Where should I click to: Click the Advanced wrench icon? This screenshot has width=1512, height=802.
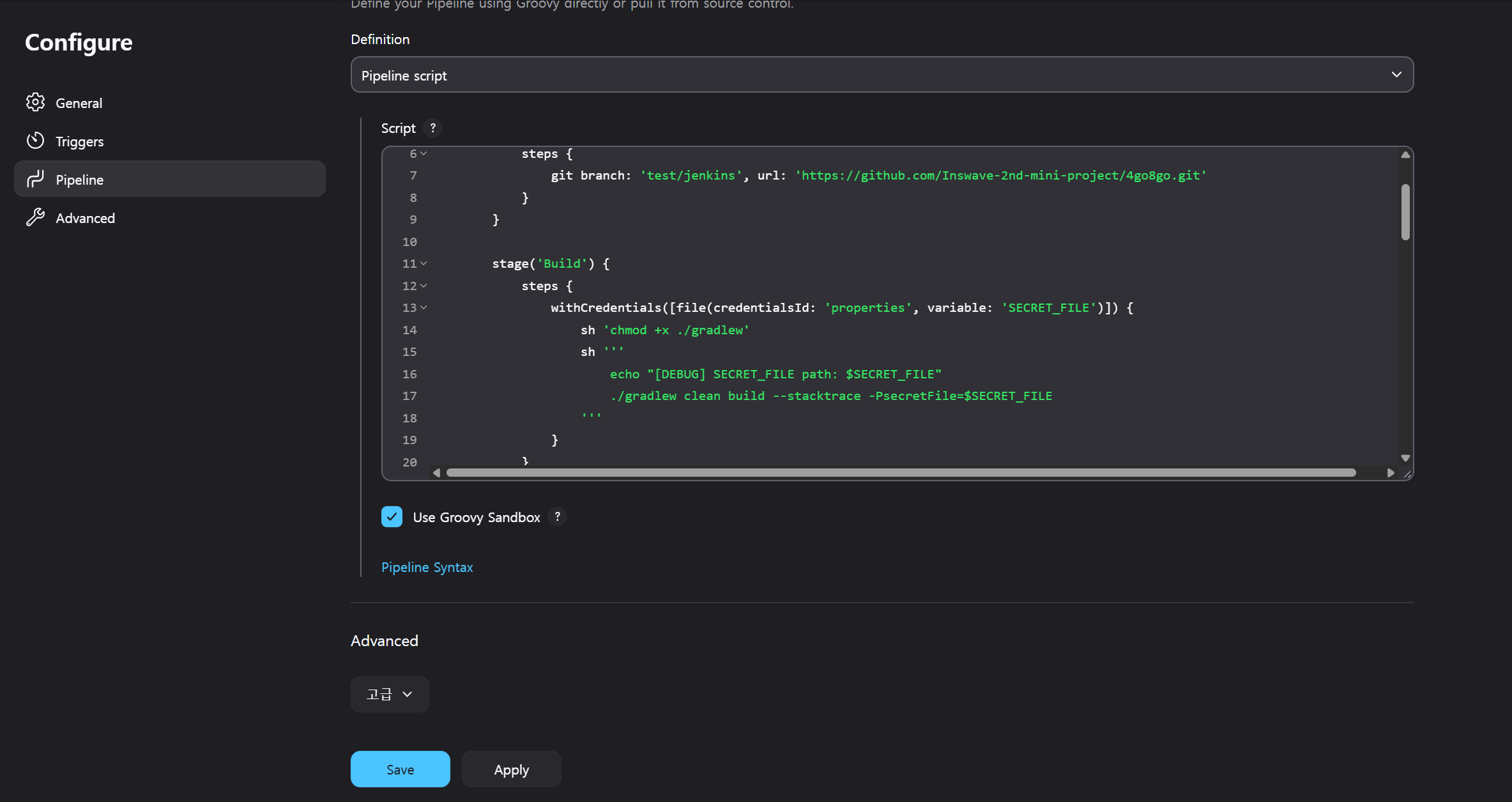[x=35, y=217]
